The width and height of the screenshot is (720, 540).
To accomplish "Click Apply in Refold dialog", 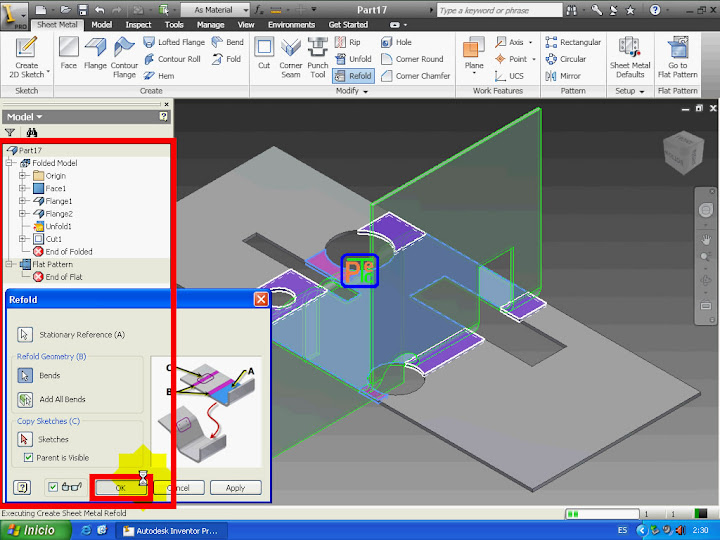I will pos(236,488).
